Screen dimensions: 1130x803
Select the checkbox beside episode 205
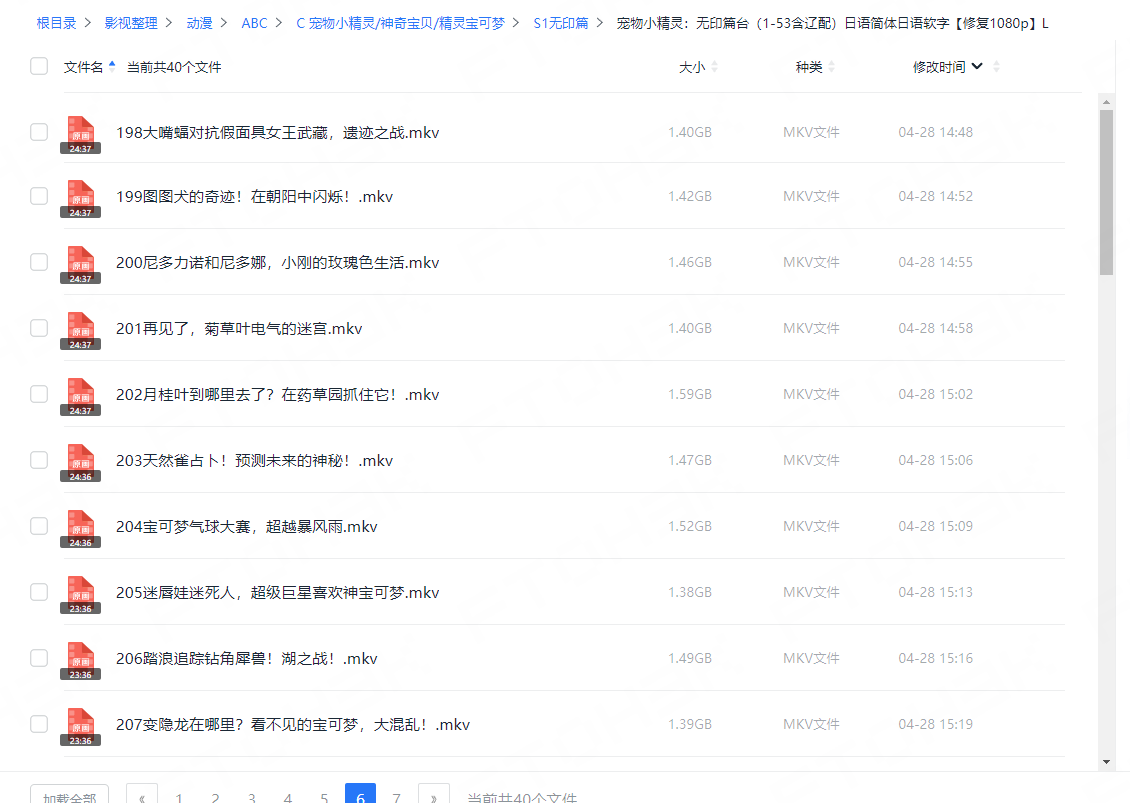click(x=38, y=592)
